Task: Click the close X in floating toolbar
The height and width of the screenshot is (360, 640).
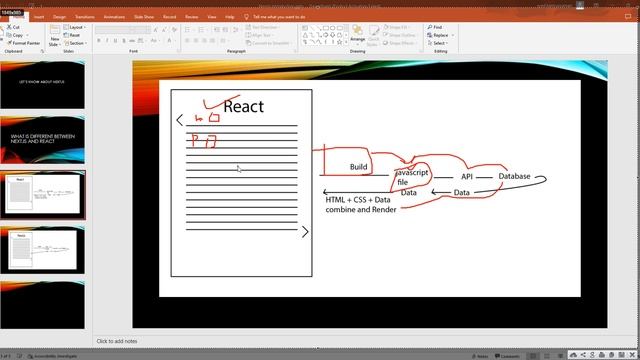Action: point(632,355)
